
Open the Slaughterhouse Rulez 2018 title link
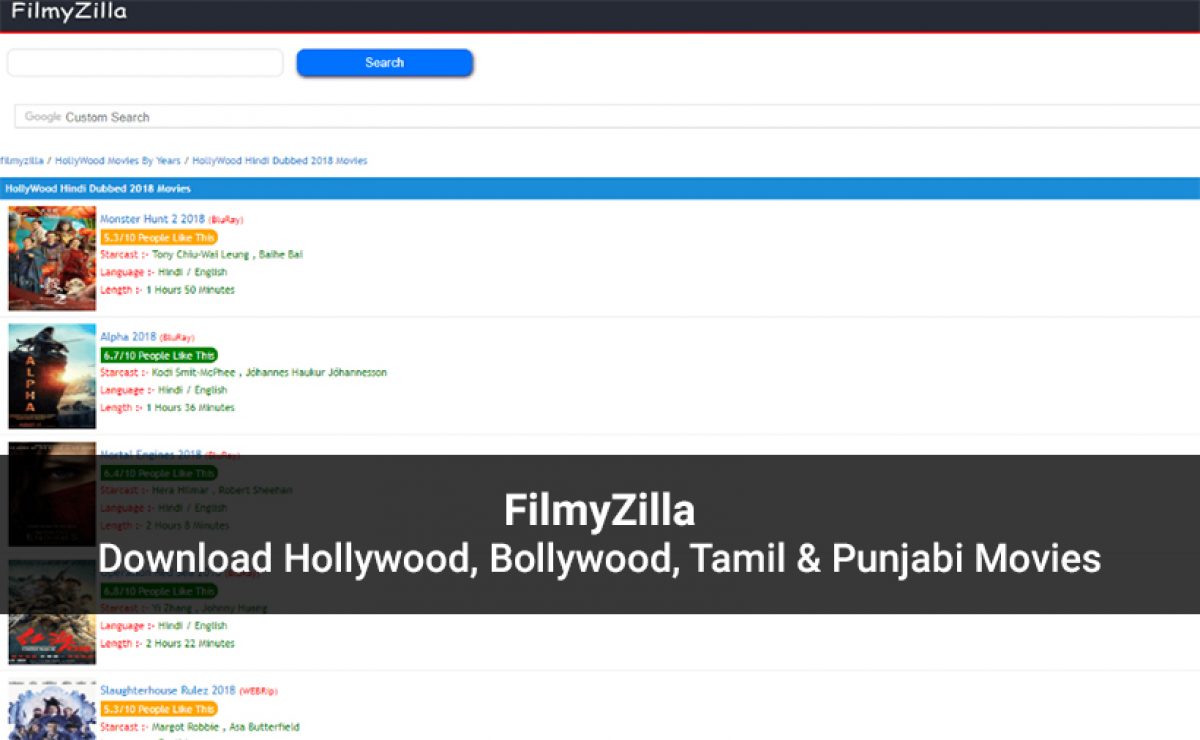pyautogui.click(x=167, y=690)
